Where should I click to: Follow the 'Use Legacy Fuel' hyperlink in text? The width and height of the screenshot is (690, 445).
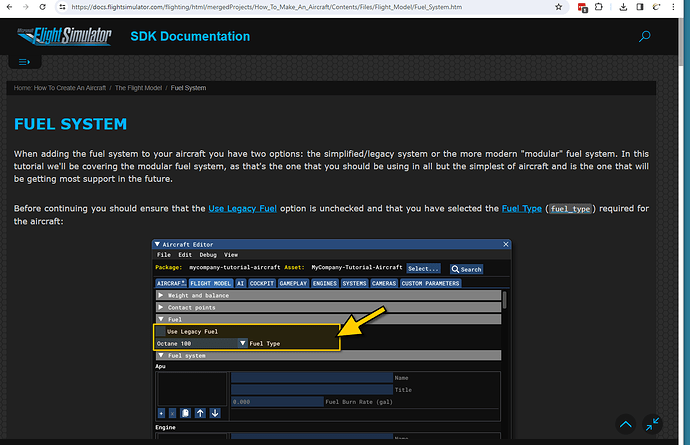pyautogui.click(x=242, y=209)
